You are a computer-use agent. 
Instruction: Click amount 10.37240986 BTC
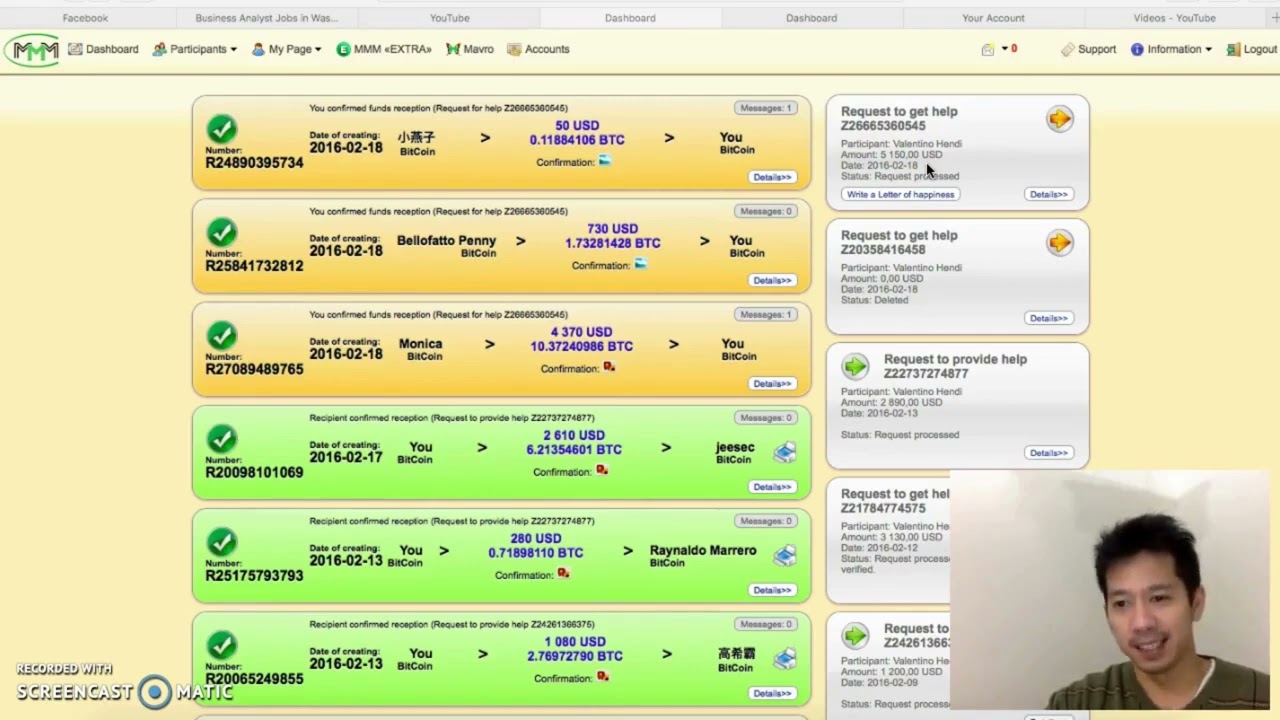point(581,346)
